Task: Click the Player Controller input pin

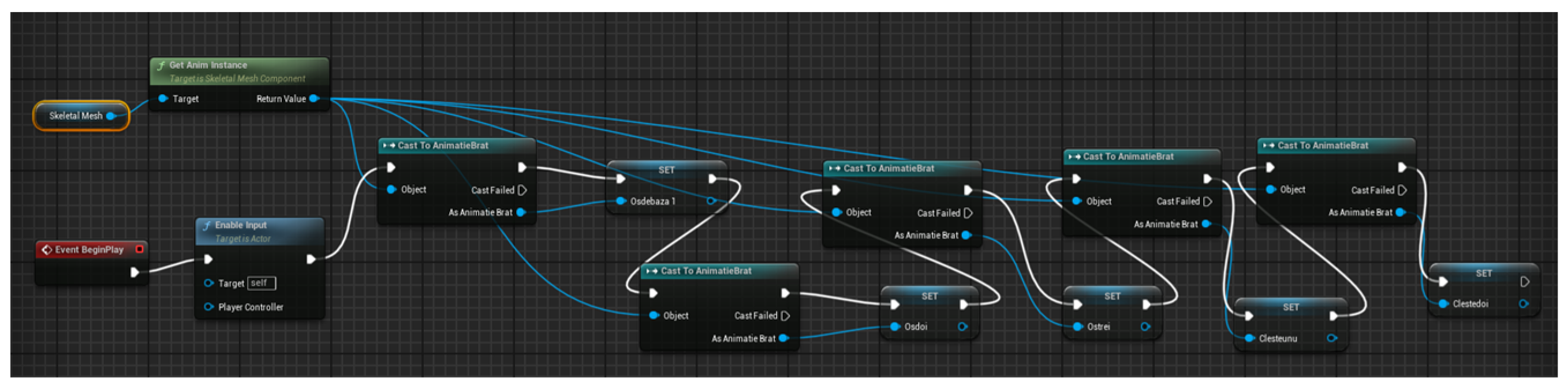Action: (209, 307)
